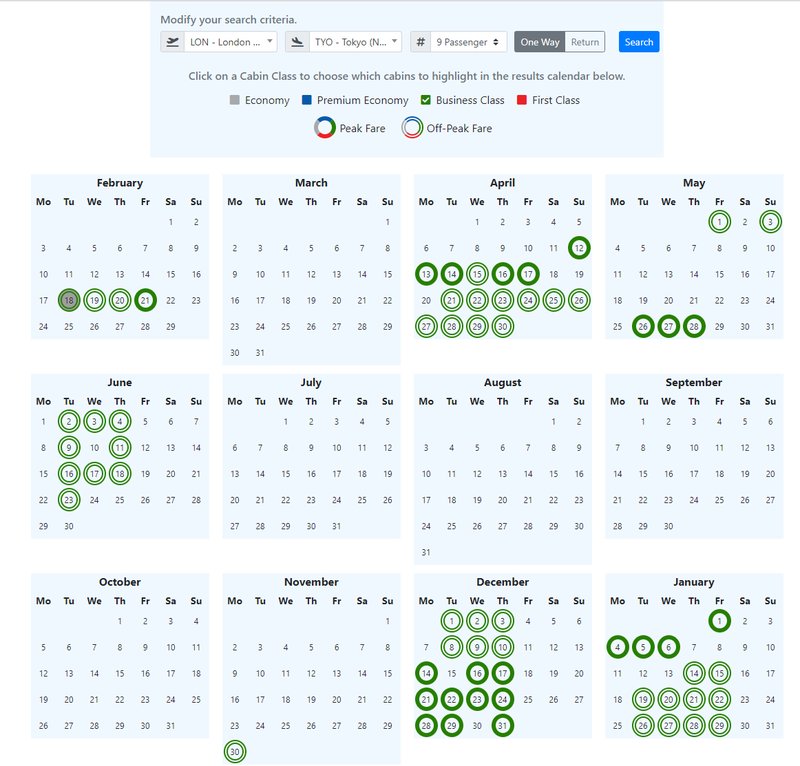The image size is (800, 766).
Task: Enable First Class cabin highlighting
Action: click(x=522, y=100)
